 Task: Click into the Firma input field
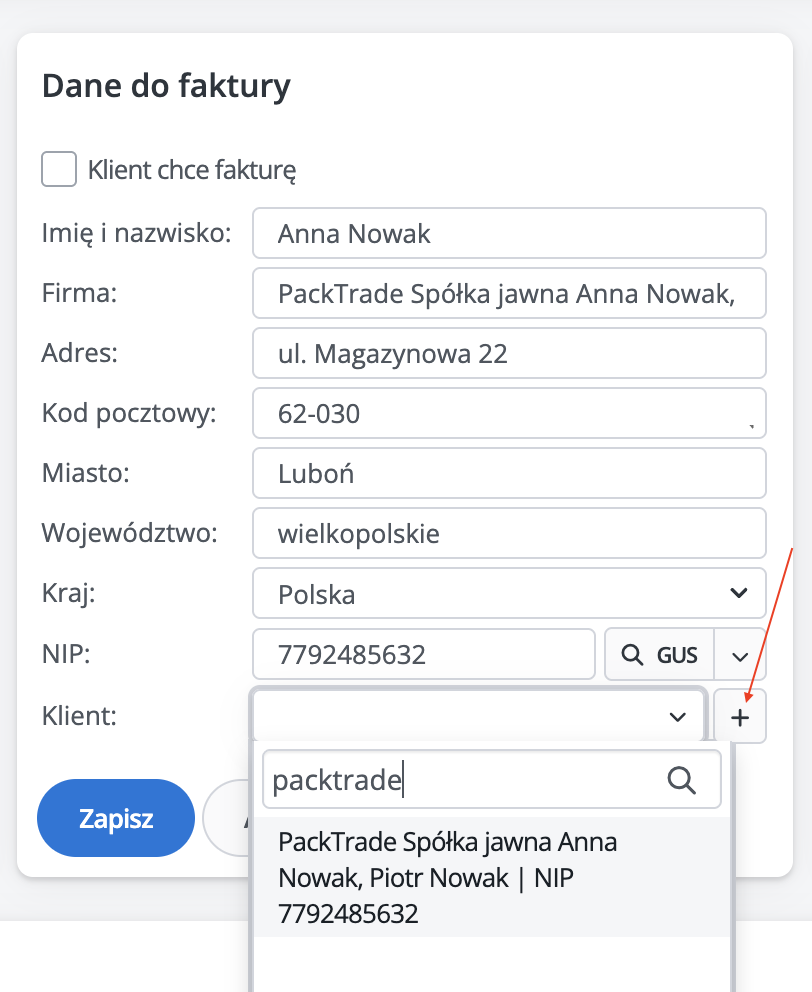point(509,294)
